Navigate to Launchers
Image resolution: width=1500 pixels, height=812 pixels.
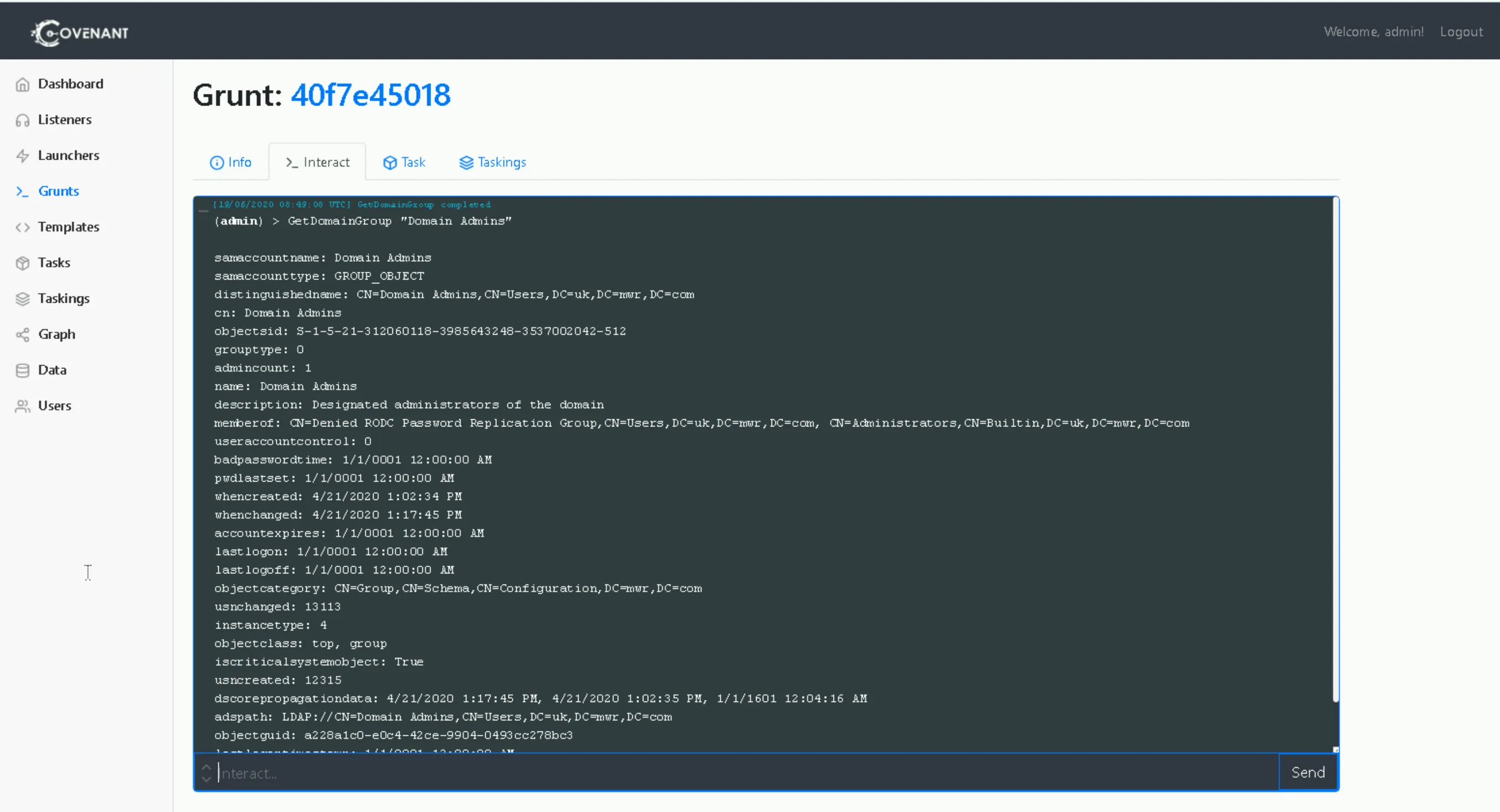[x=69, y=155]
